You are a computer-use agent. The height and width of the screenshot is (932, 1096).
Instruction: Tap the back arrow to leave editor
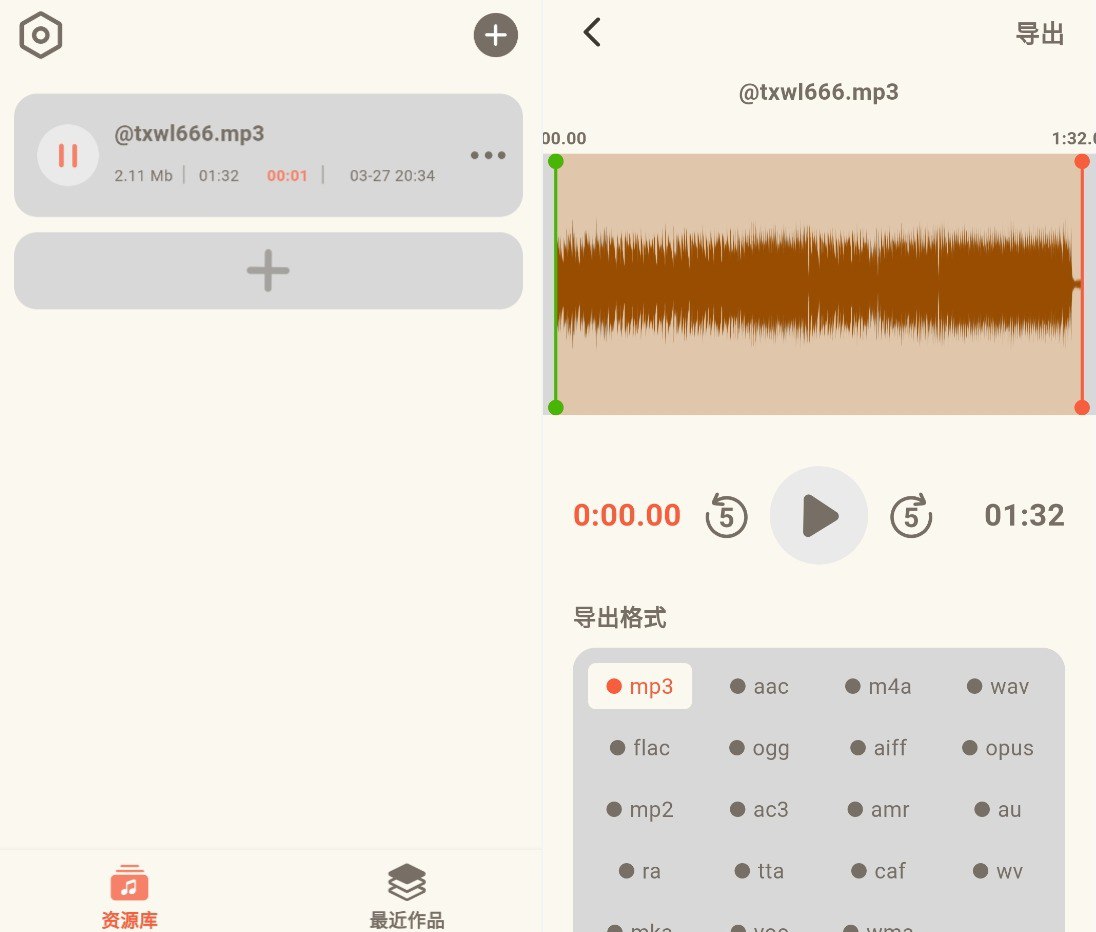[x=591, y=31]
